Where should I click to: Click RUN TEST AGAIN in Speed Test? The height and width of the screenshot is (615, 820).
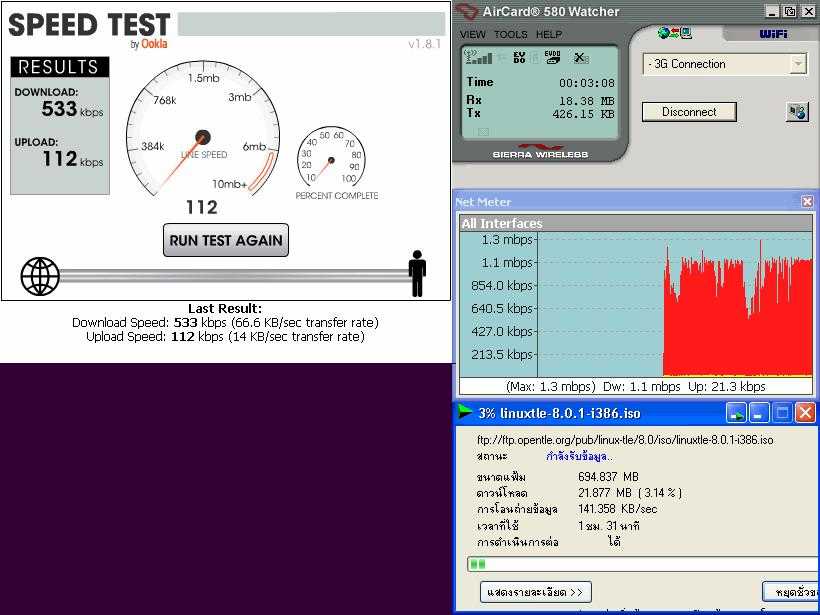point(226,240)
